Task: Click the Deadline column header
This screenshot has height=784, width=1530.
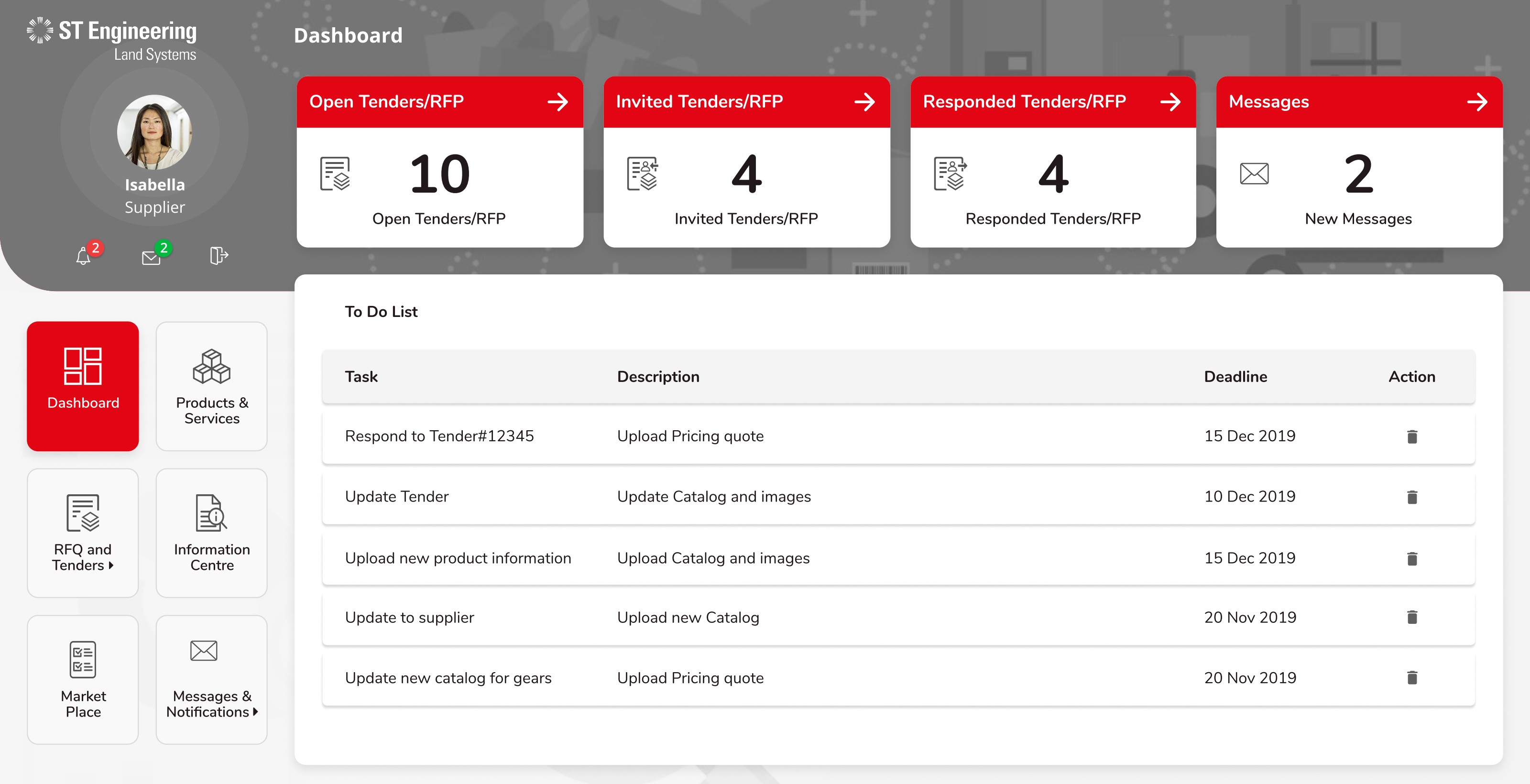Action: (1235, 377)
